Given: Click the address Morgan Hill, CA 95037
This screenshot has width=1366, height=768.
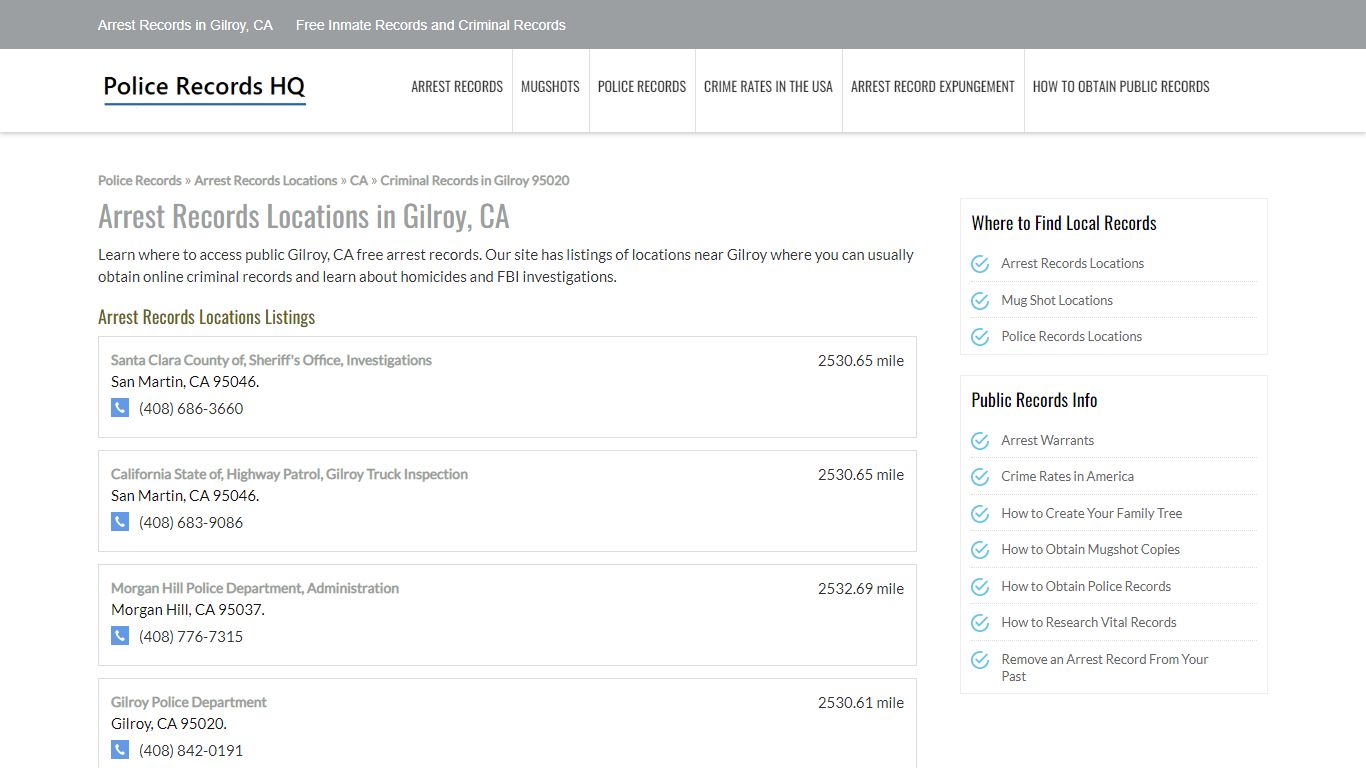Looking at the screenshot, I should pyautogui.click(x=188, y=609).
